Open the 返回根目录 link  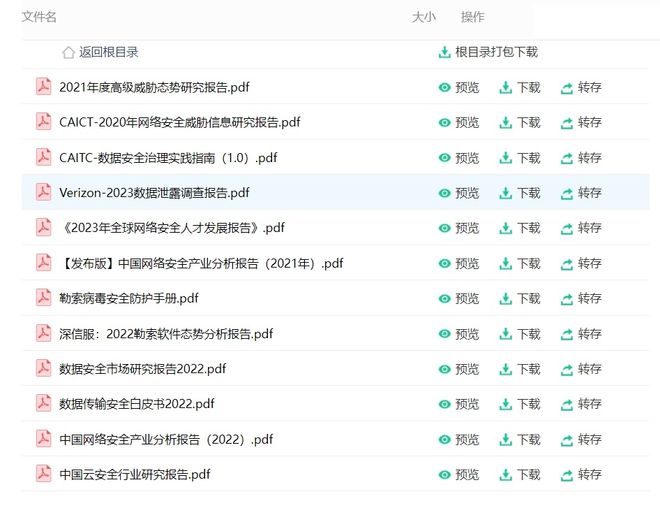[109, 52]
